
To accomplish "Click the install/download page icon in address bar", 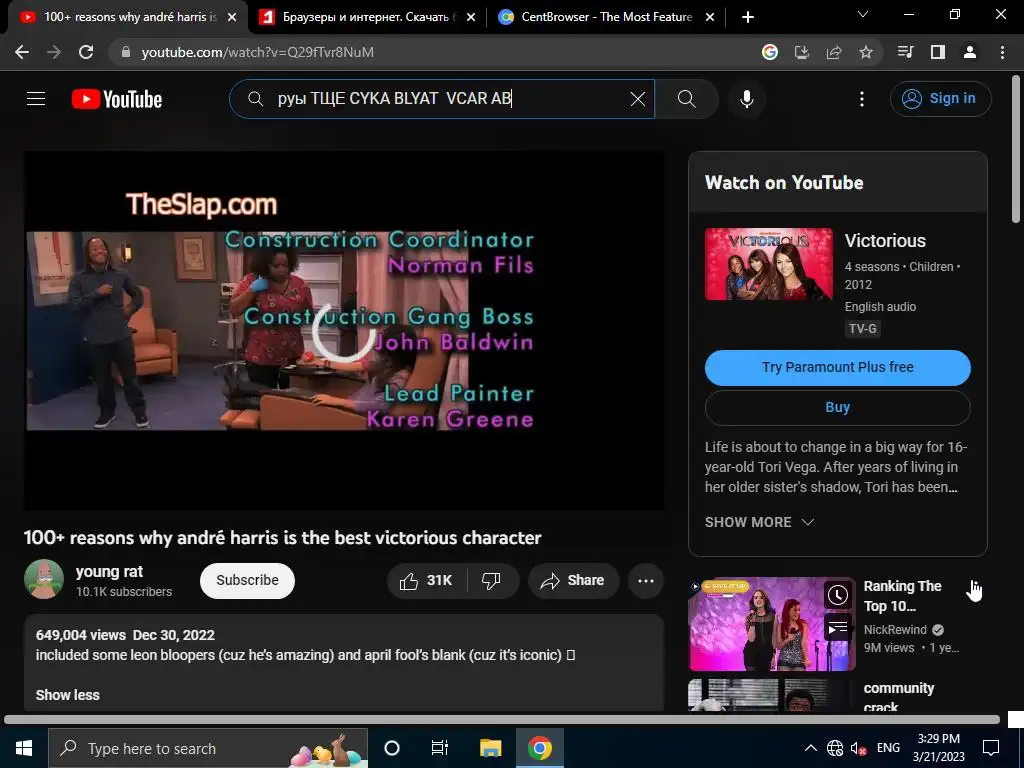I will [x=802, y=52].
